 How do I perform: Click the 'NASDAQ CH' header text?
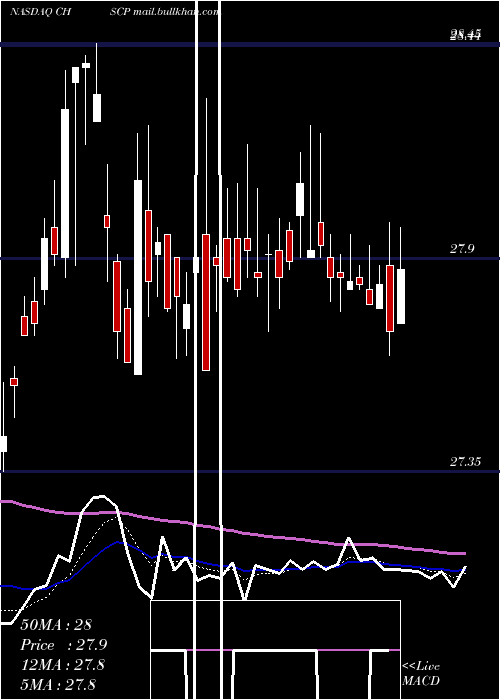point(41,12)
